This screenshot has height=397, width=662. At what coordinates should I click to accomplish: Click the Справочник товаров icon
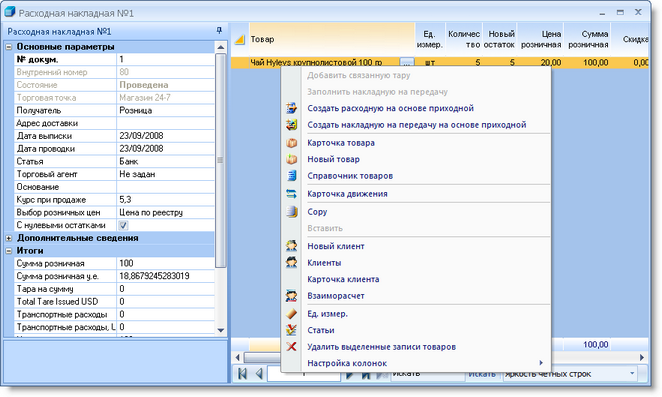coord(291,176)
